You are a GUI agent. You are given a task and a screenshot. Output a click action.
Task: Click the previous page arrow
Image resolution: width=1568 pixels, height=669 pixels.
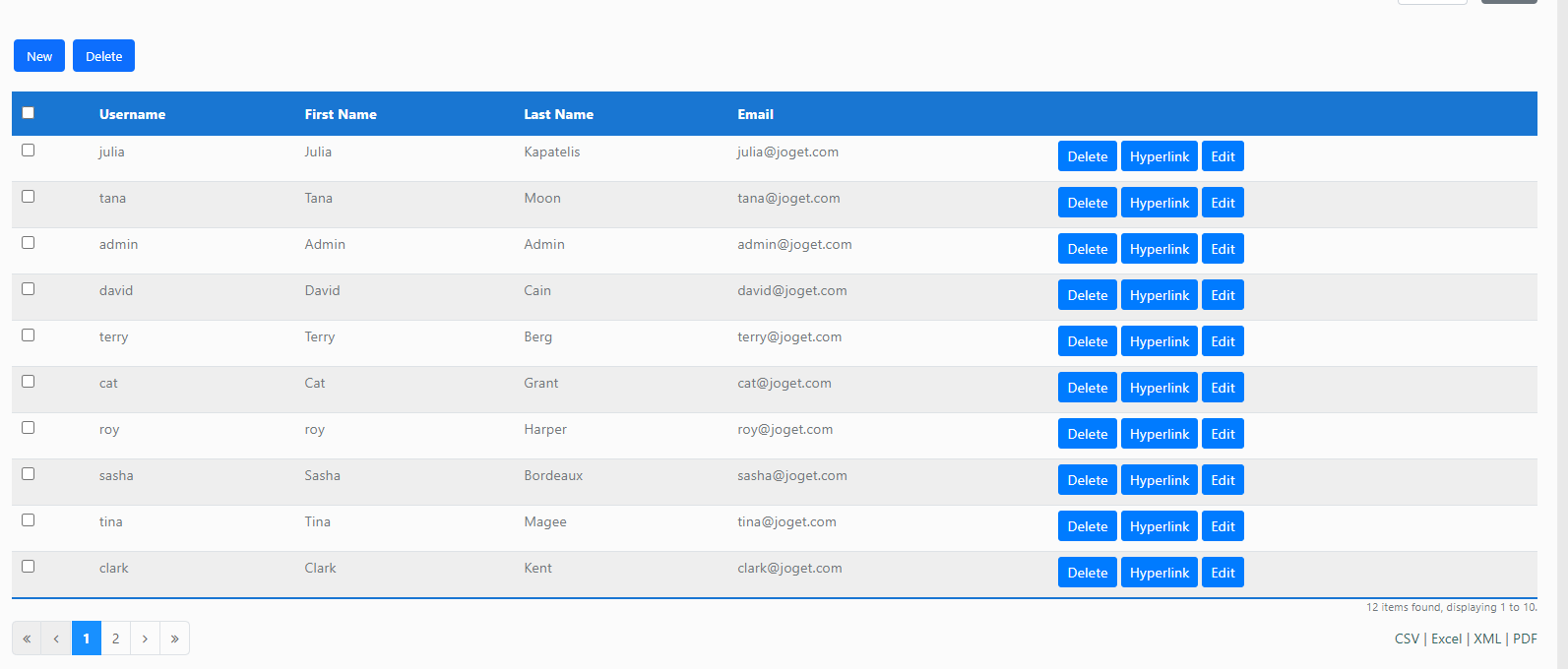56,639
